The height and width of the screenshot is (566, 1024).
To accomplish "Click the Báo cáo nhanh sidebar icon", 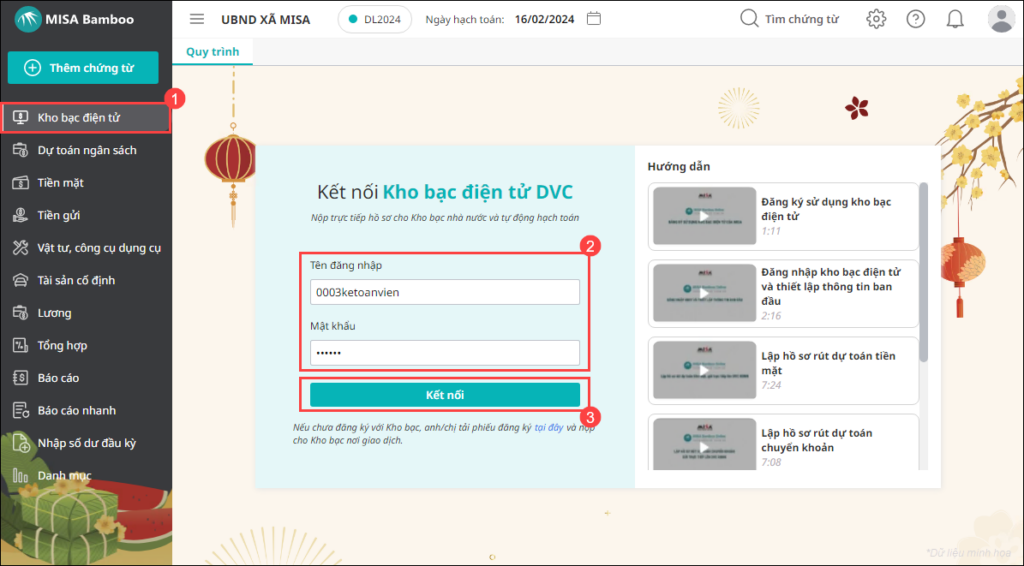I will point(20,410).
